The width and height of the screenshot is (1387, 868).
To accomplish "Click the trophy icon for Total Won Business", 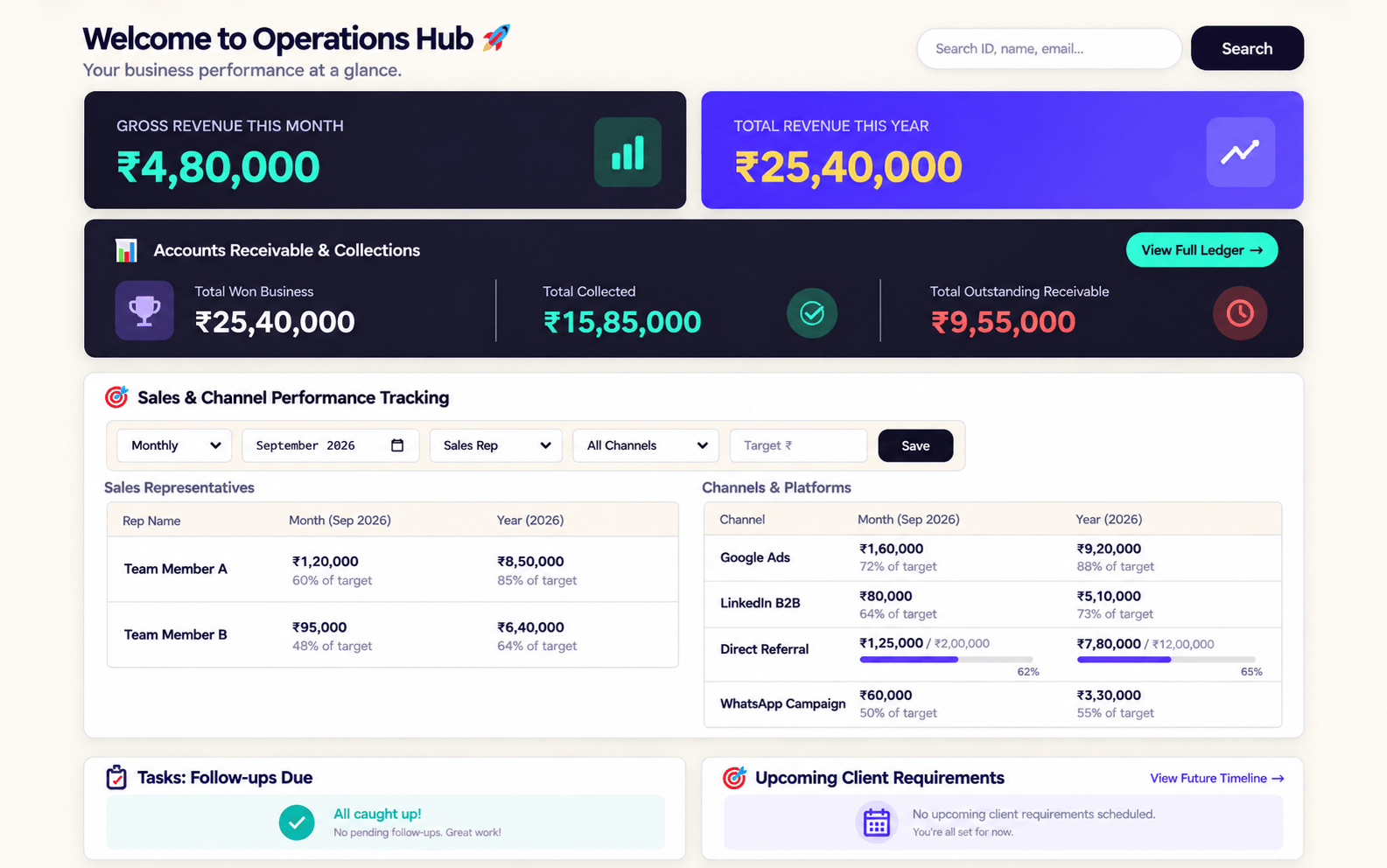I will (144, 310).
